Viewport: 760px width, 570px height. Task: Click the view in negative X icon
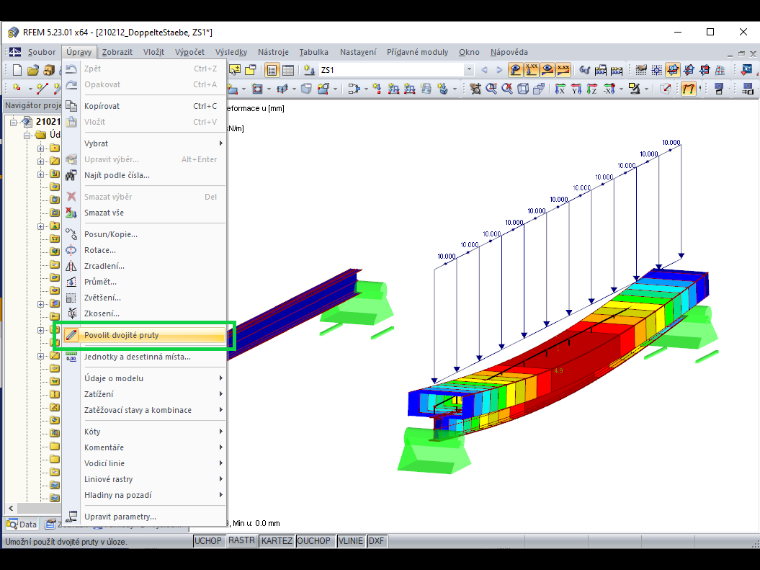click(x=609, y=88)
